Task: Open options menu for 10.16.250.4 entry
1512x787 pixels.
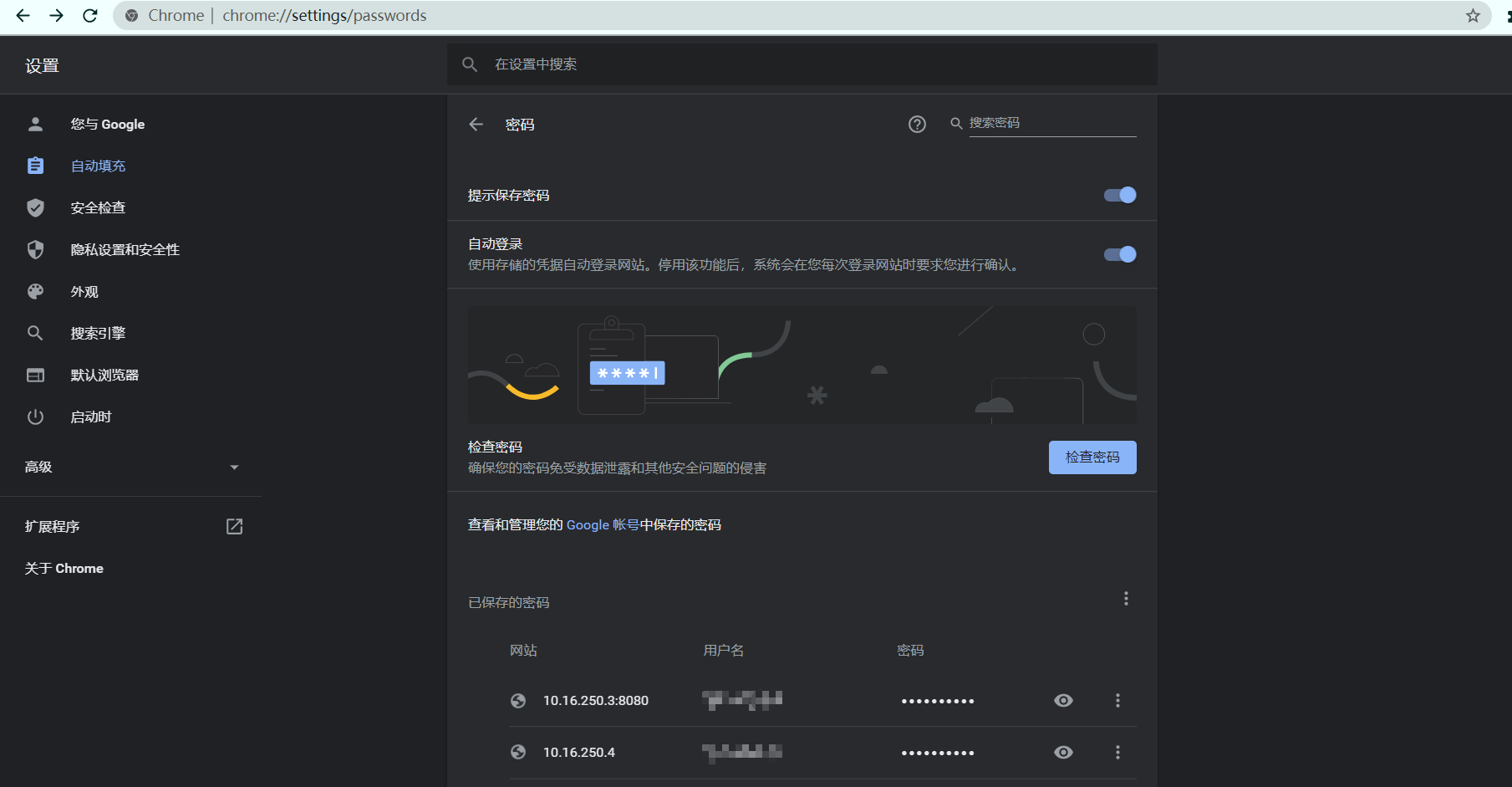Action: point(1117,752)
